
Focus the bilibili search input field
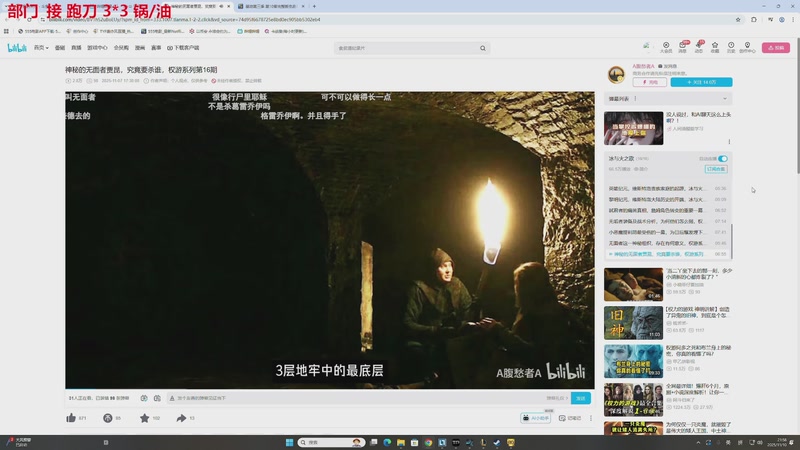tap(406, 48)
